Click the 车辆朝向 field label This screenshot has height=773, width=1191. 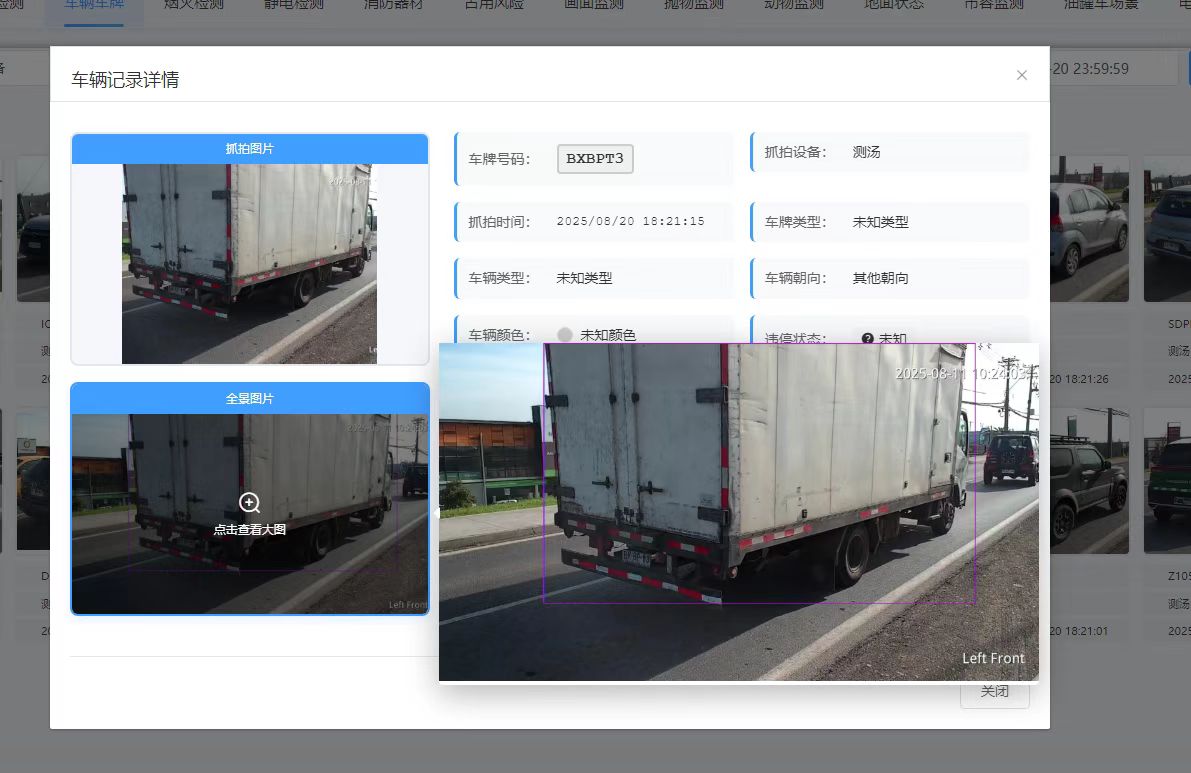795,278
